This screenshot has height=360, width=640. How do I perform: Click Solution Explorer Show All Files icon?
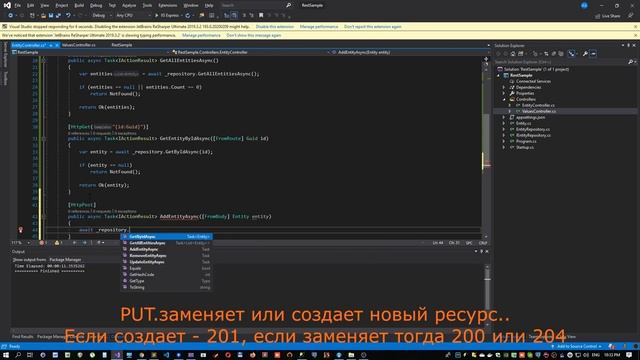[x=561, y=54]
